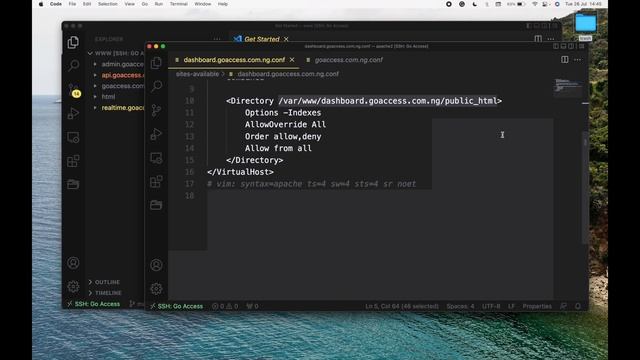Click Spaces: 4 indentation setting
This screenshot has width=640, height=360.
pyautogui.click(x=460, y=306)
